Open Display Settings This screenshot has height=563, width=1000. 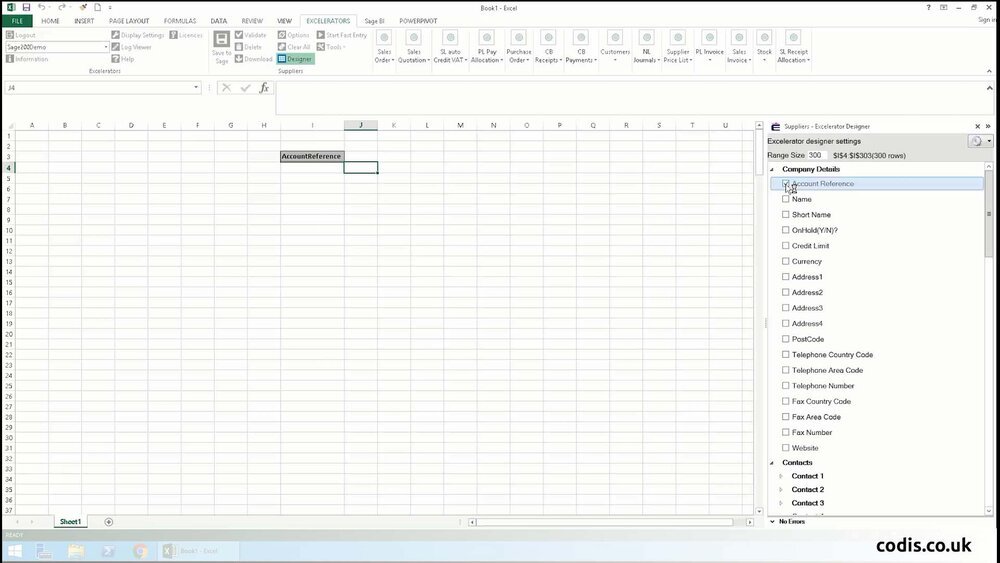tap(137, 35)
